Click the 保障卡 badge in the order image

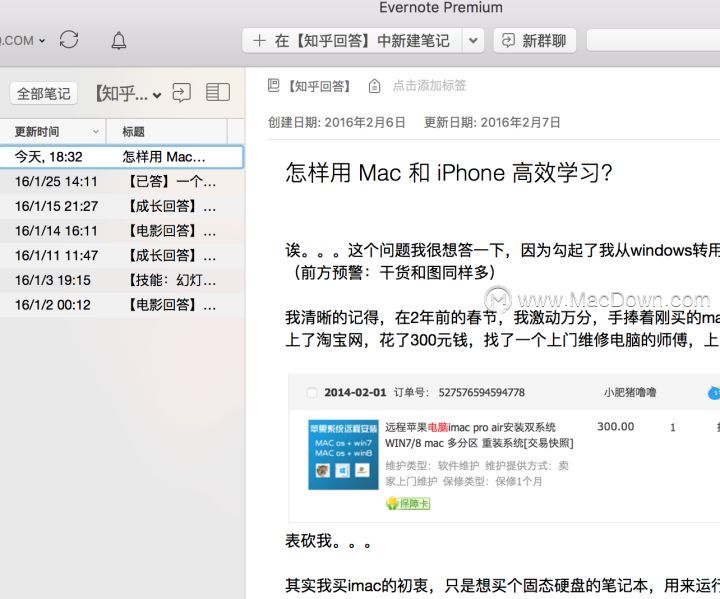(x=408, y=503)
